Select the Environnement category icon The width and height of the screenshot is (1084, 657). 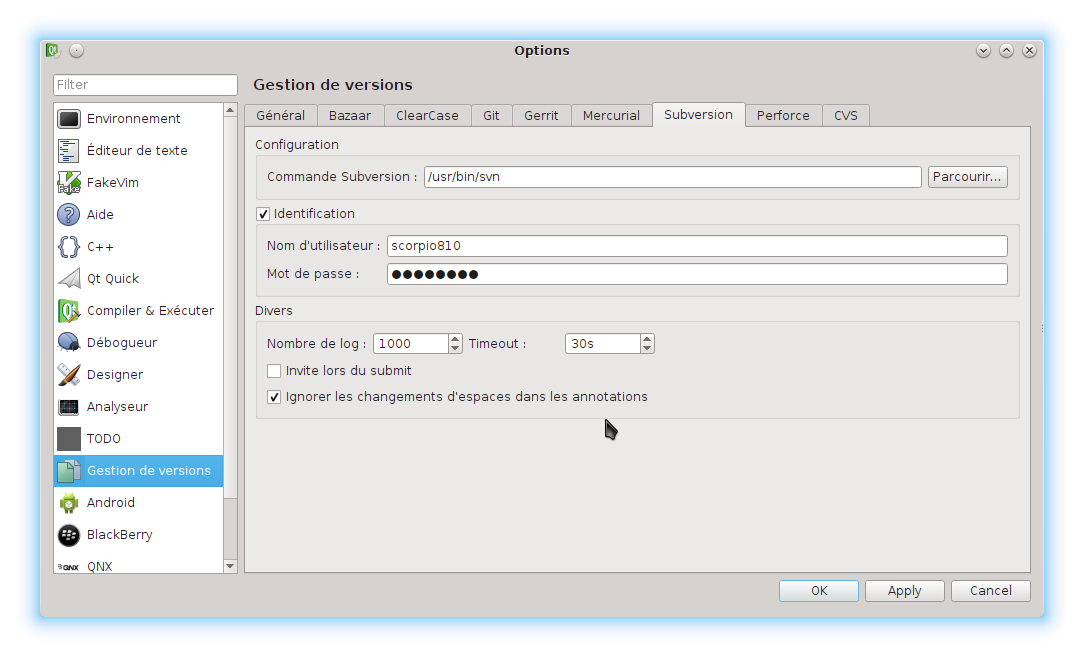pos(68,119)
